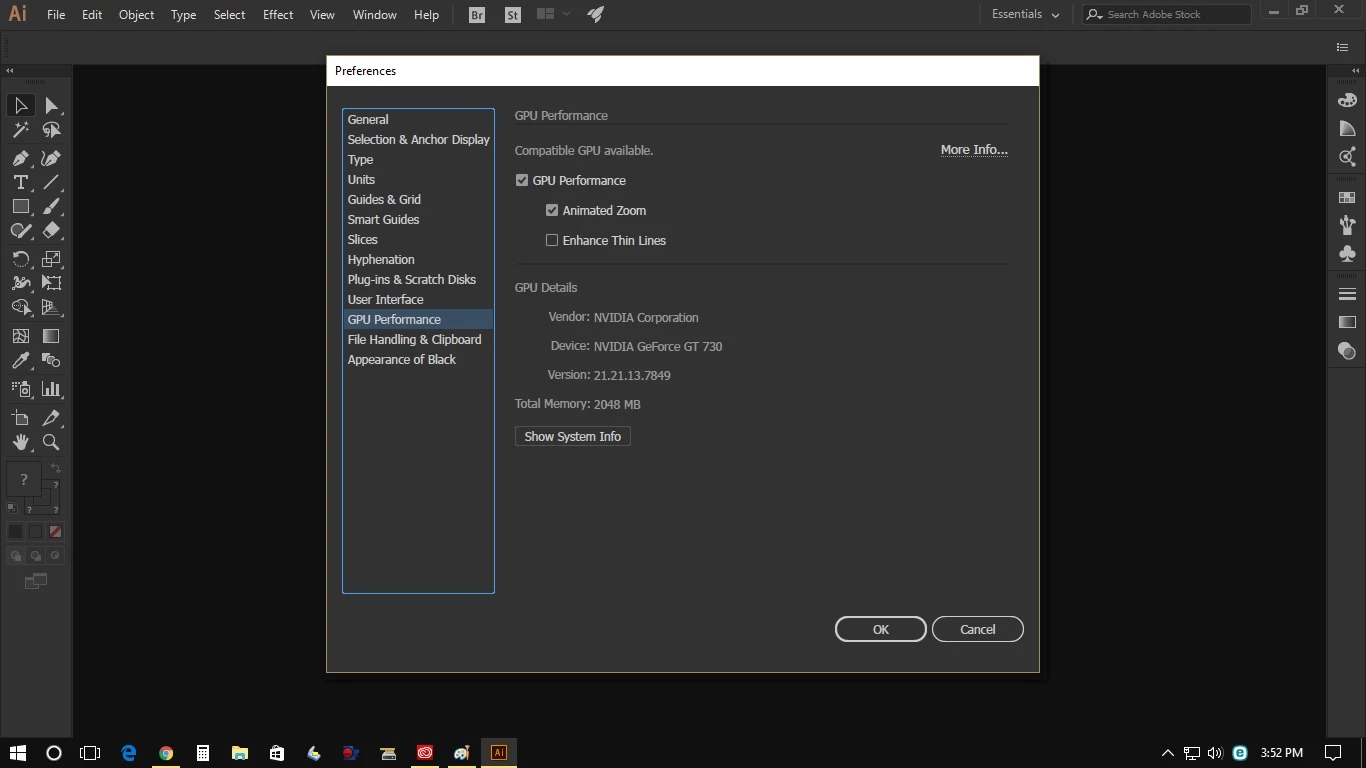Switch to File Handling & Clipboard
The height and width of the screenshot is (768, 1366).
pyautogui.click(x=418, y=339)
